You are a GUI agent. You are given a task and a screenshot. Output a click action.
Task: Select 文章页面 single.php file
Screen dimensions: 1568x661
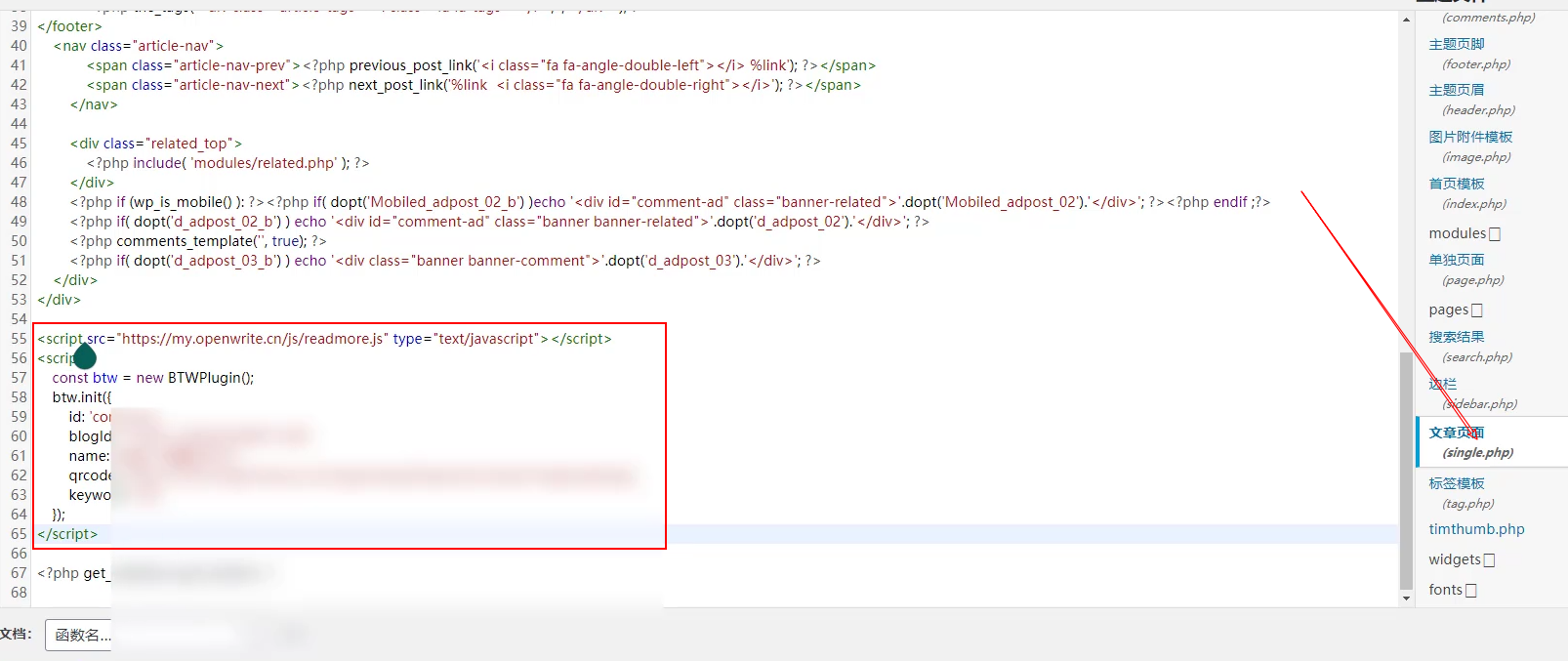coord(1471,442)
